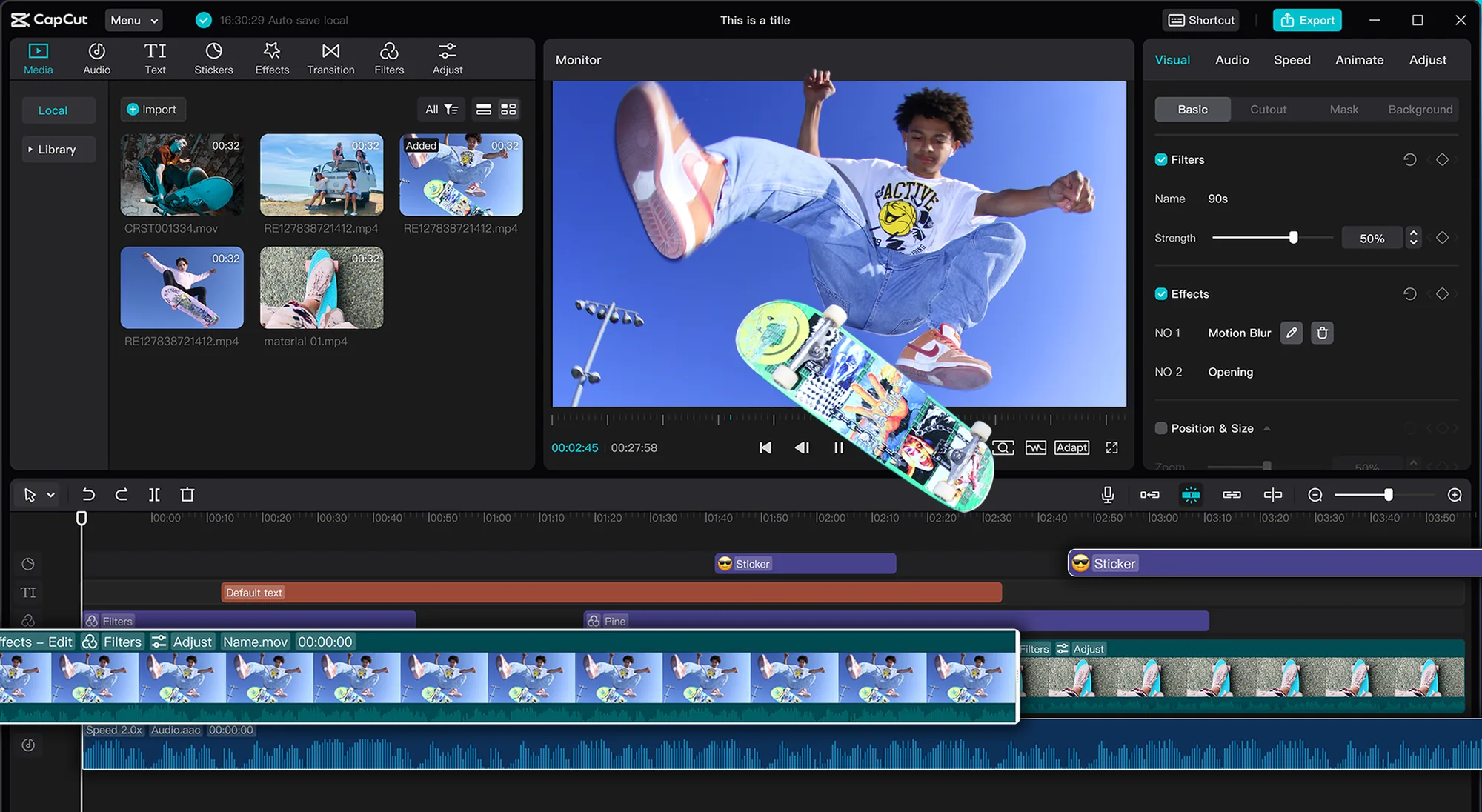
Task: Select material 01.mp4 thumbnail
Action: tap(322, 287)
